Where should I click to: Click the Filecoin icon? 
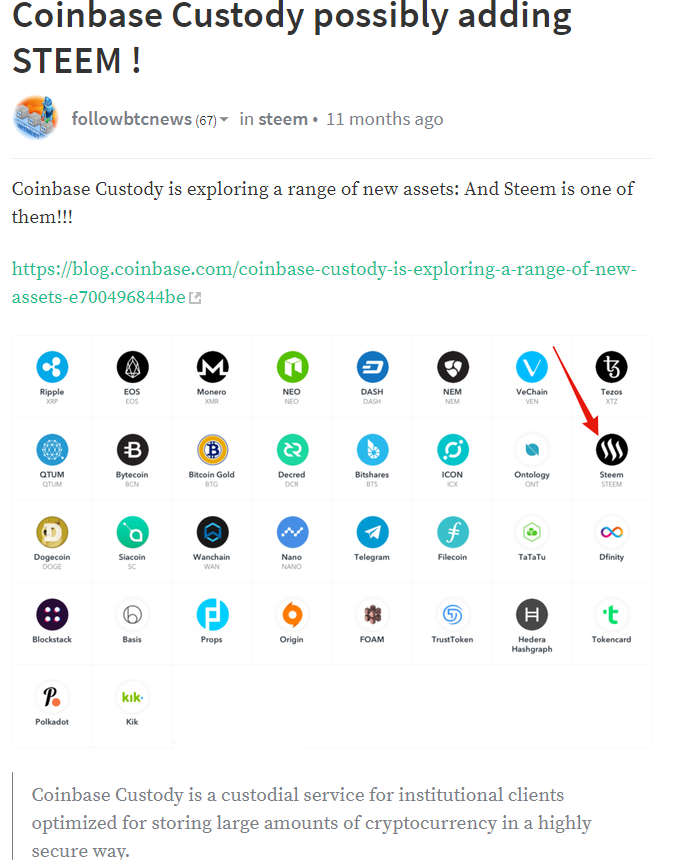(452, 532)
